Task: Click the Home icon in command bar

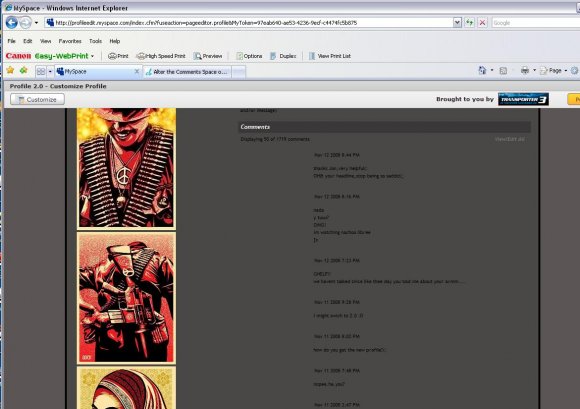Action: [x=482, y=70]
